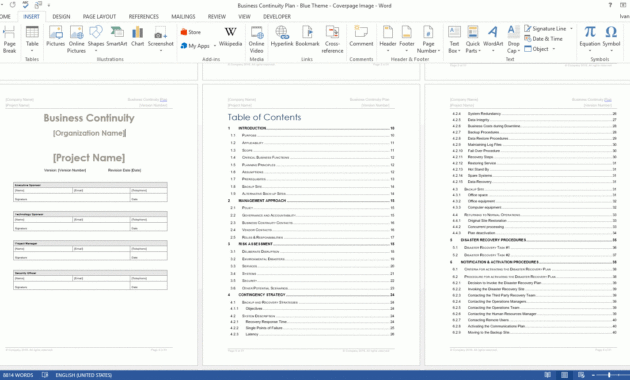The image size is (630, 380).
Task: Open the Header options
Action: [388, 39]
